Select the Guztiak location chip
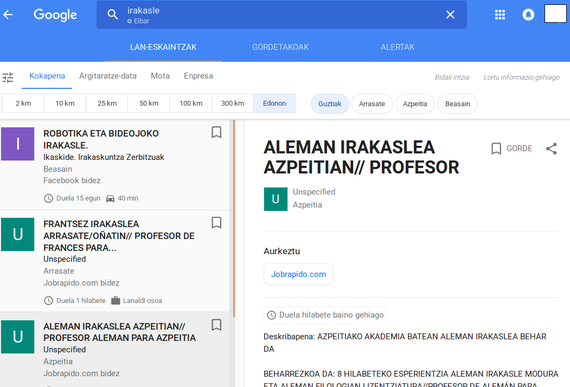The height and width of the screenshot is (387, 570). coord(330,104)
